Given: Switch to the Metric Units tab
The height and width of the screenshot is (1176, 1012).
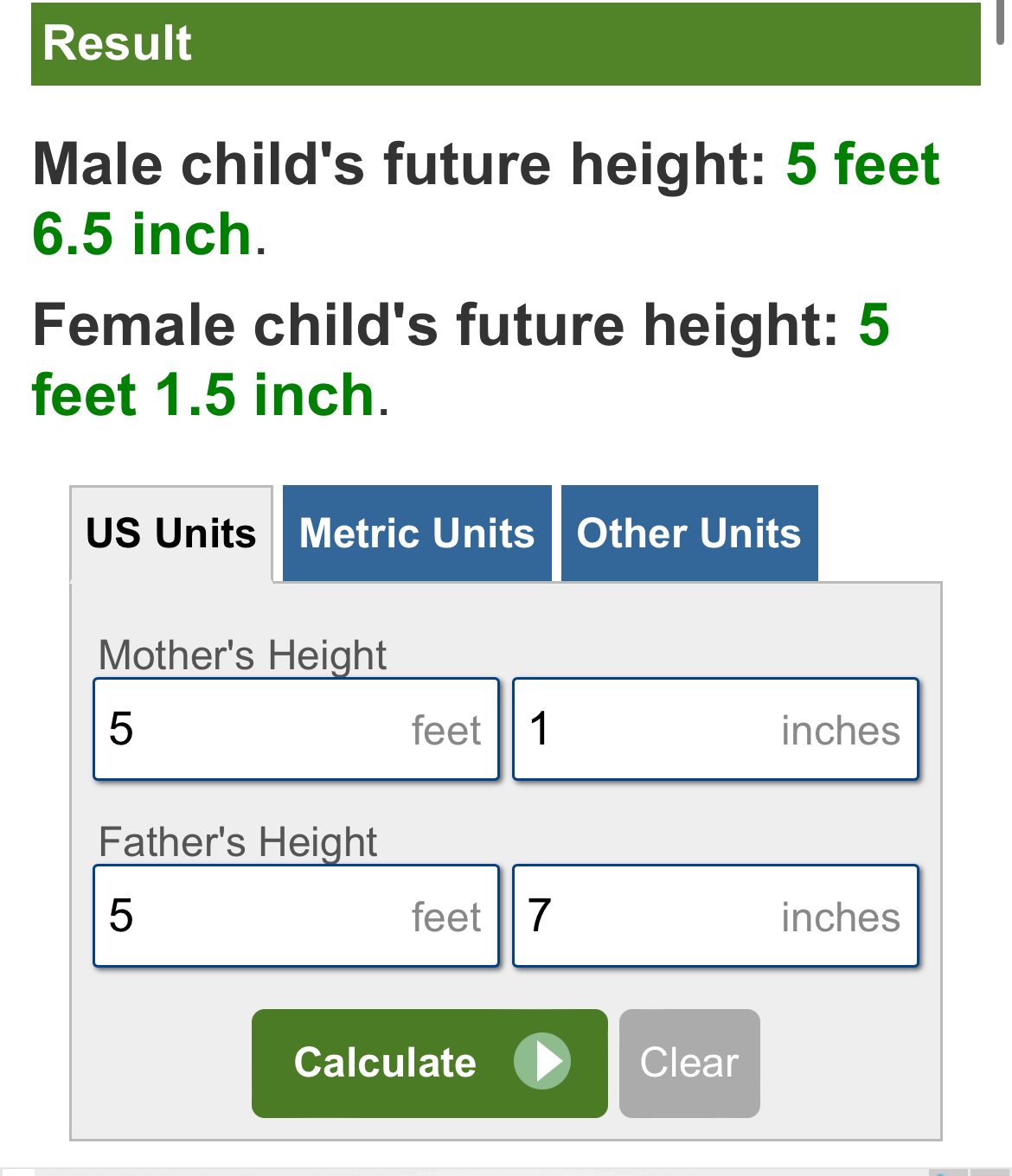Looking at the screenshot, I should click(417, 533).
